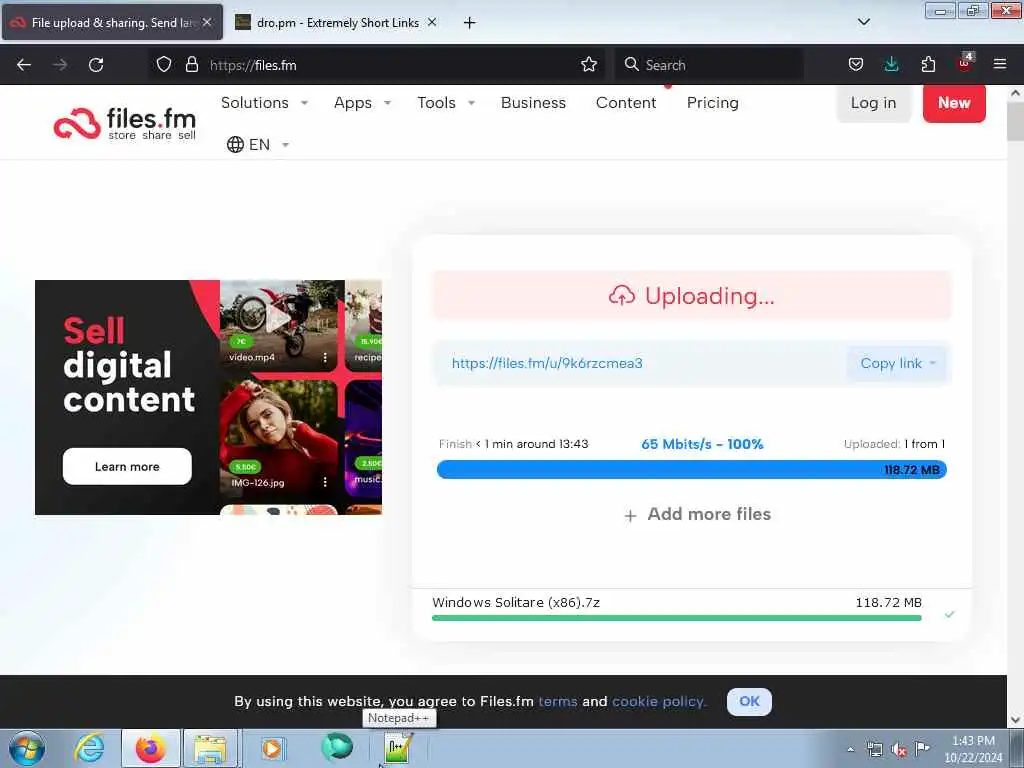Click the video.mp4 motorcycle thumbnail

(281, 325)
